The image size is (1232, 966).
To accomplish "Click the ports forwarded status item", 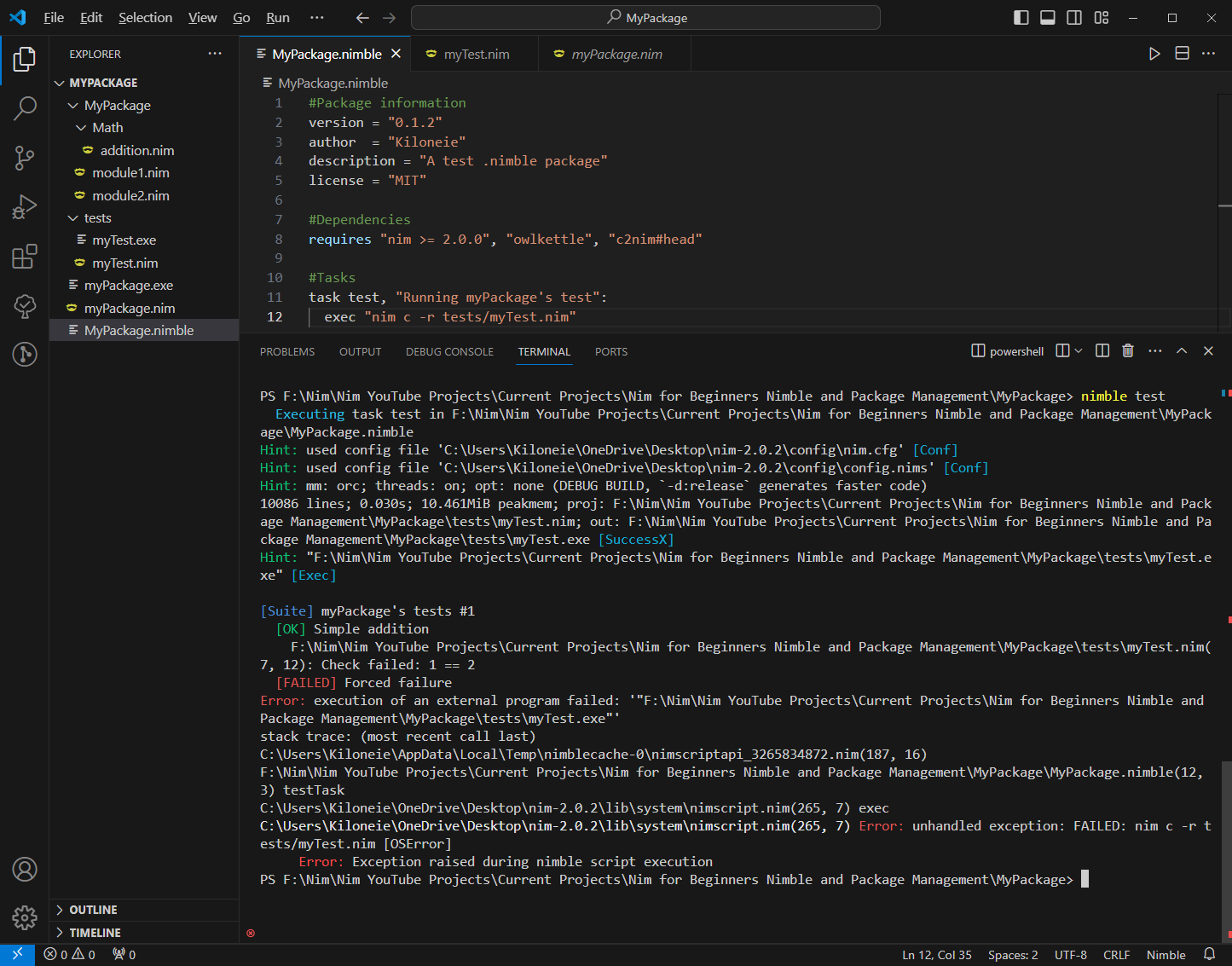I will tap(124, 955).
